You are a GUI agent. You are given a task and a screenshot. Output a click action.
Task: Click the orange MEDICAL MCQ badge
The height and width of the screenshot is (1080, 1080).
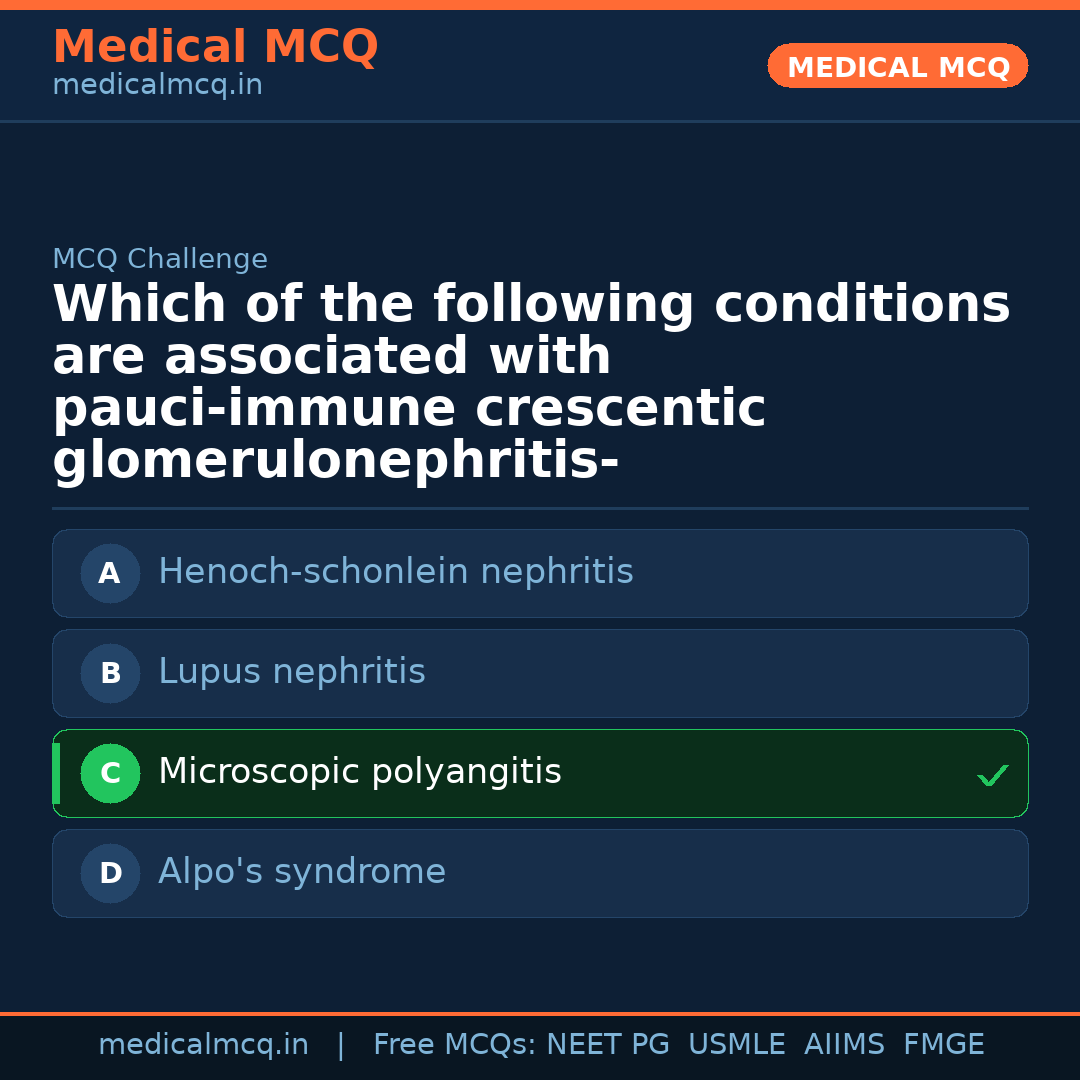pyautogui.click(x=897, y=66)
